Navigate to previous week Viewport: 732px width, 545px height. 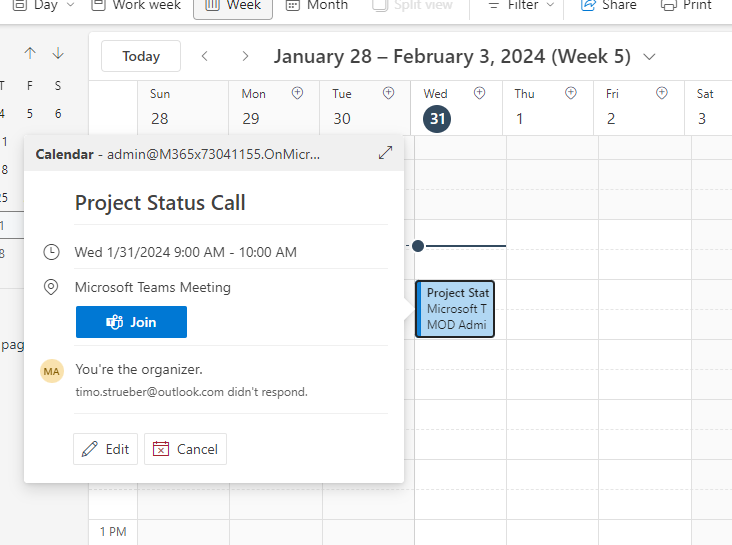coord(205,56)
